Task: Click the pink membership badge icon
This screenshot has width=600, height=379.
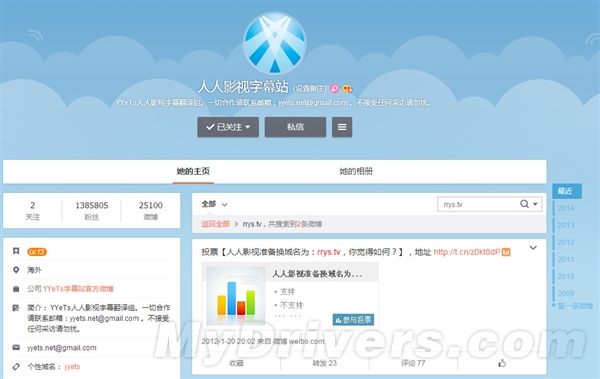Action: tap(334, 88)
